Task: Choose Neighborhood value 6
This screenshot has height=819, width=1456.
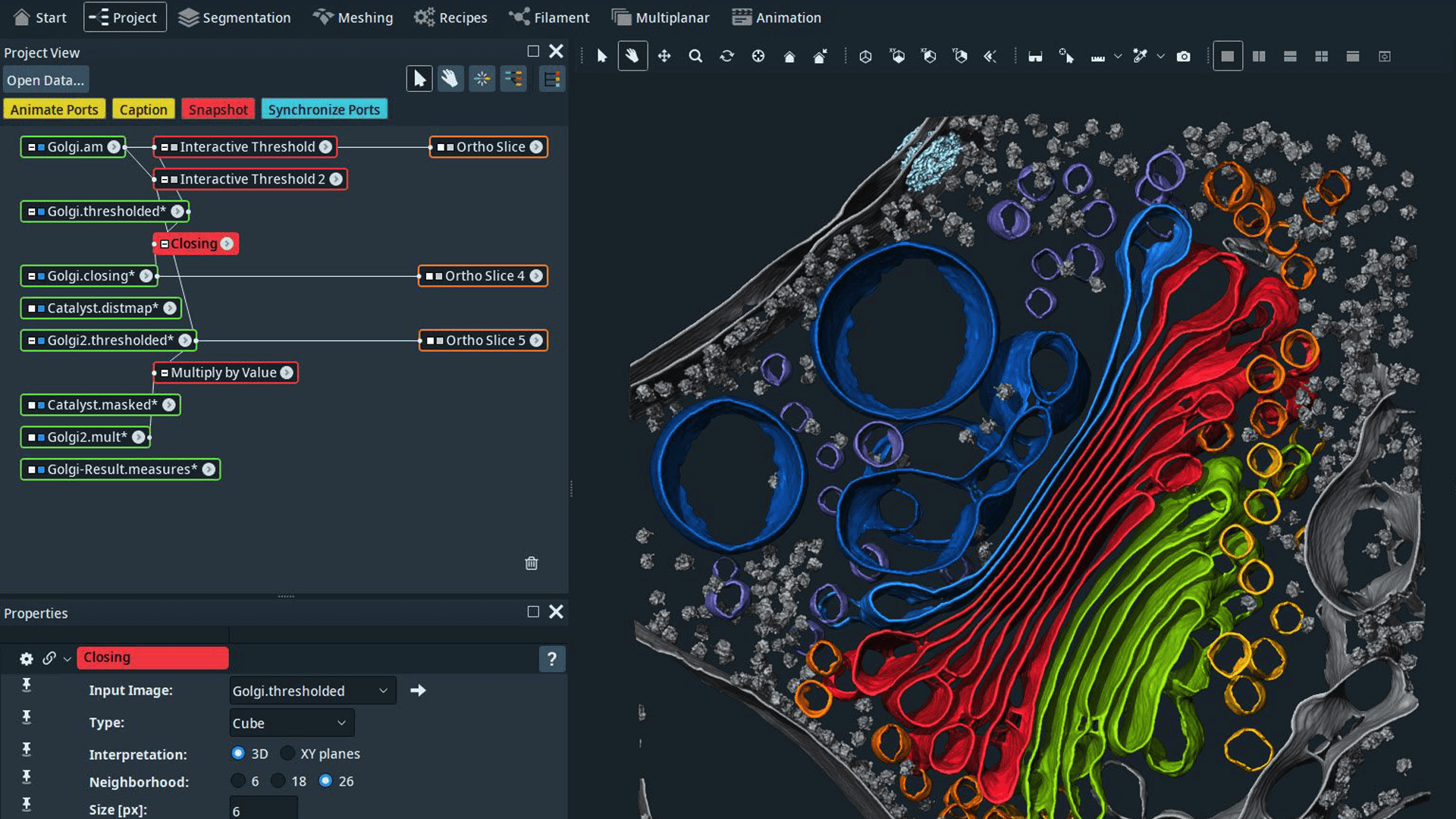Action: tap(238, 781)
